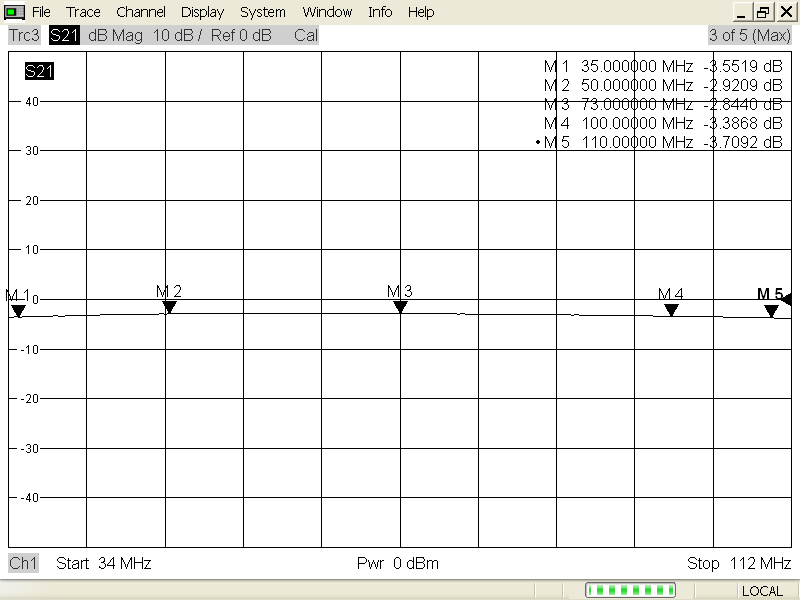Select M 3 73.000000 MHz marker readout row
The width and height of the screenshot is (800, 600).
coord(663,104)
